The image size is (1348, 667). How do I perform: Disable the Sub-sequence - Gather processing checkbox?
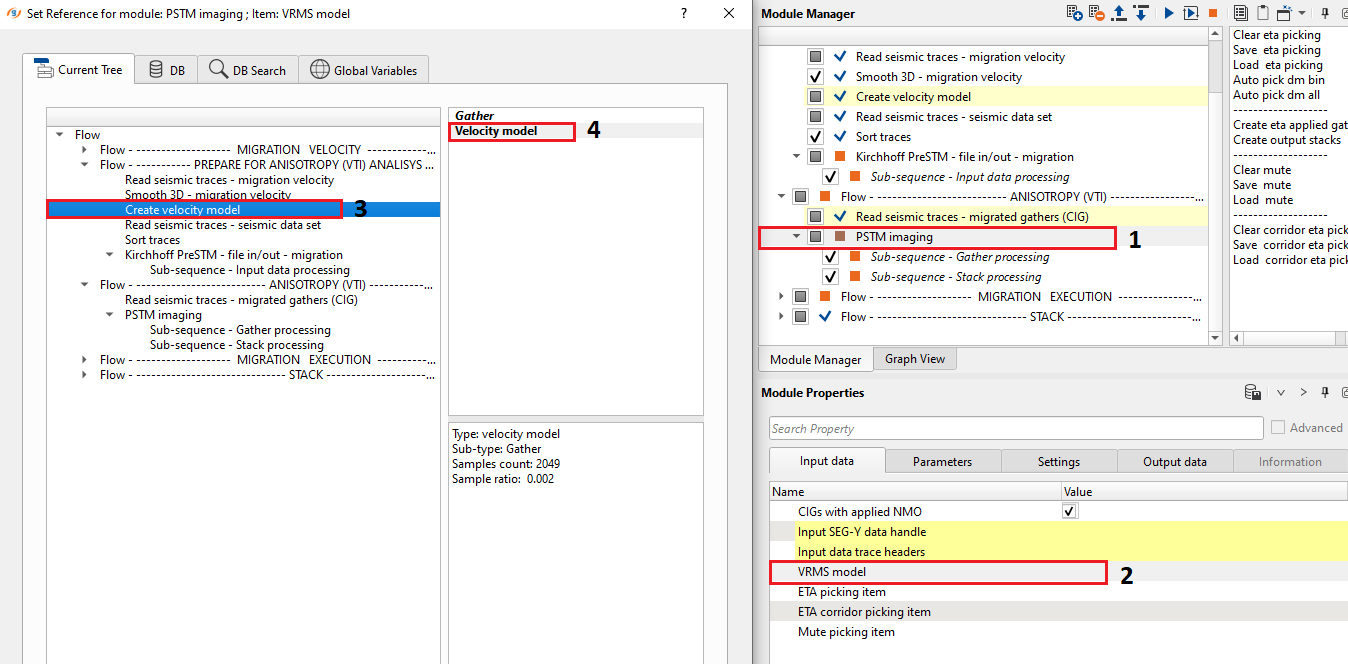pyautogui.click(x=830, y=257)
